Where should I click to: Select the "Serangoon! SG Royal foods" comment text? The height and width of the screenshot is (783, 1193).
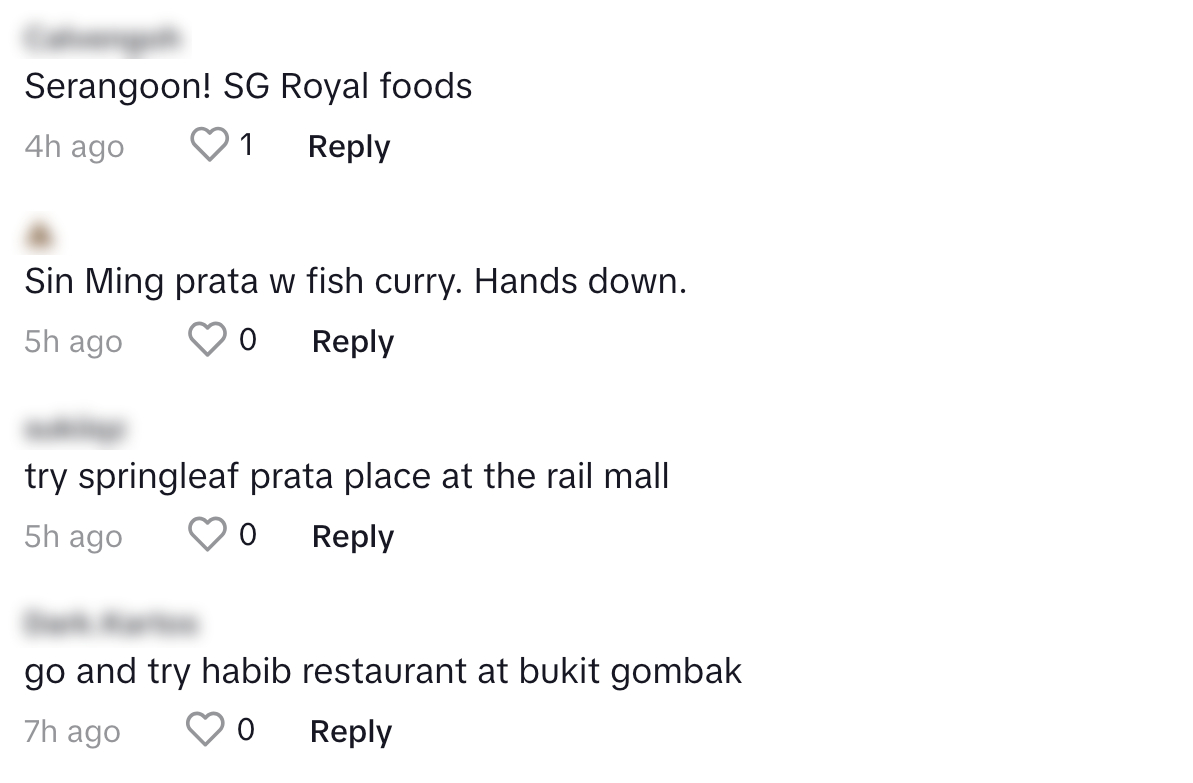click(x=248, y=87)
